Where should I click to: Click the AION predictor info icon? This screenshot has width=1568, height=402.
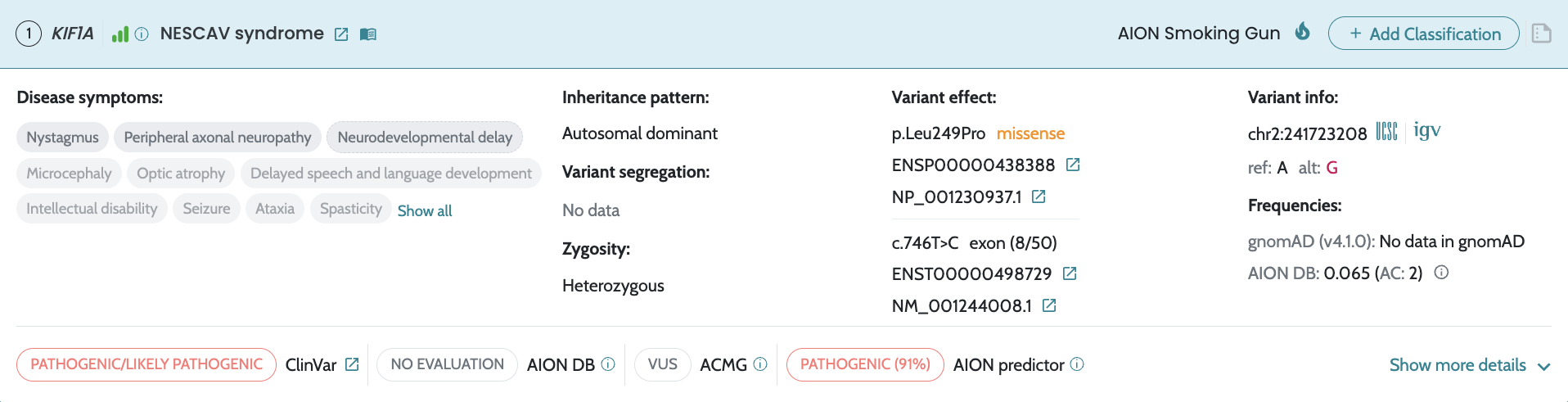(x=1077, y=364)
